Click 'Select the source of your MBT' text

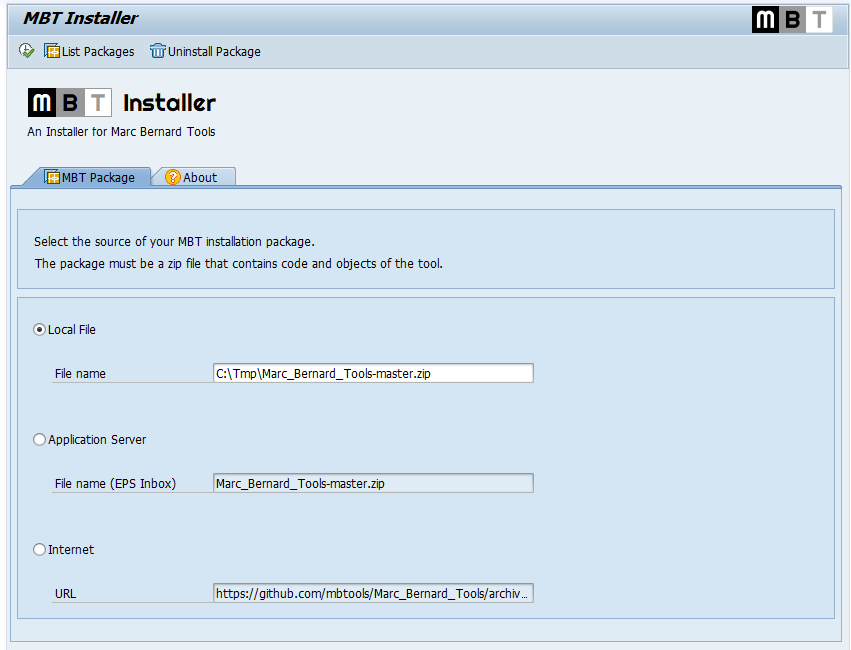click(117, 241)
